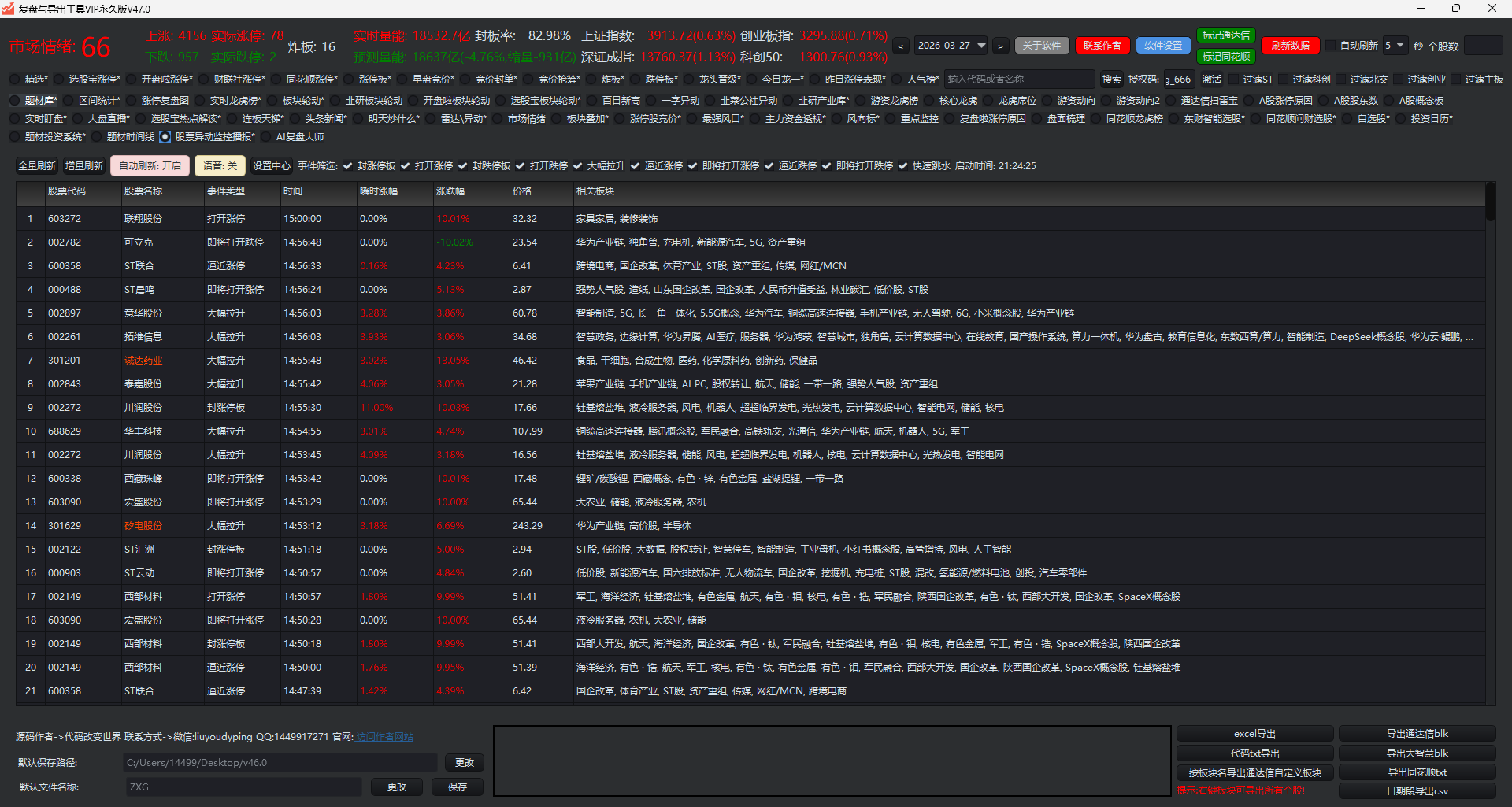Toggle the 语音: 关 voice button
The height and width of the screenshot is (807, 1512).
(x=220, y=166)
